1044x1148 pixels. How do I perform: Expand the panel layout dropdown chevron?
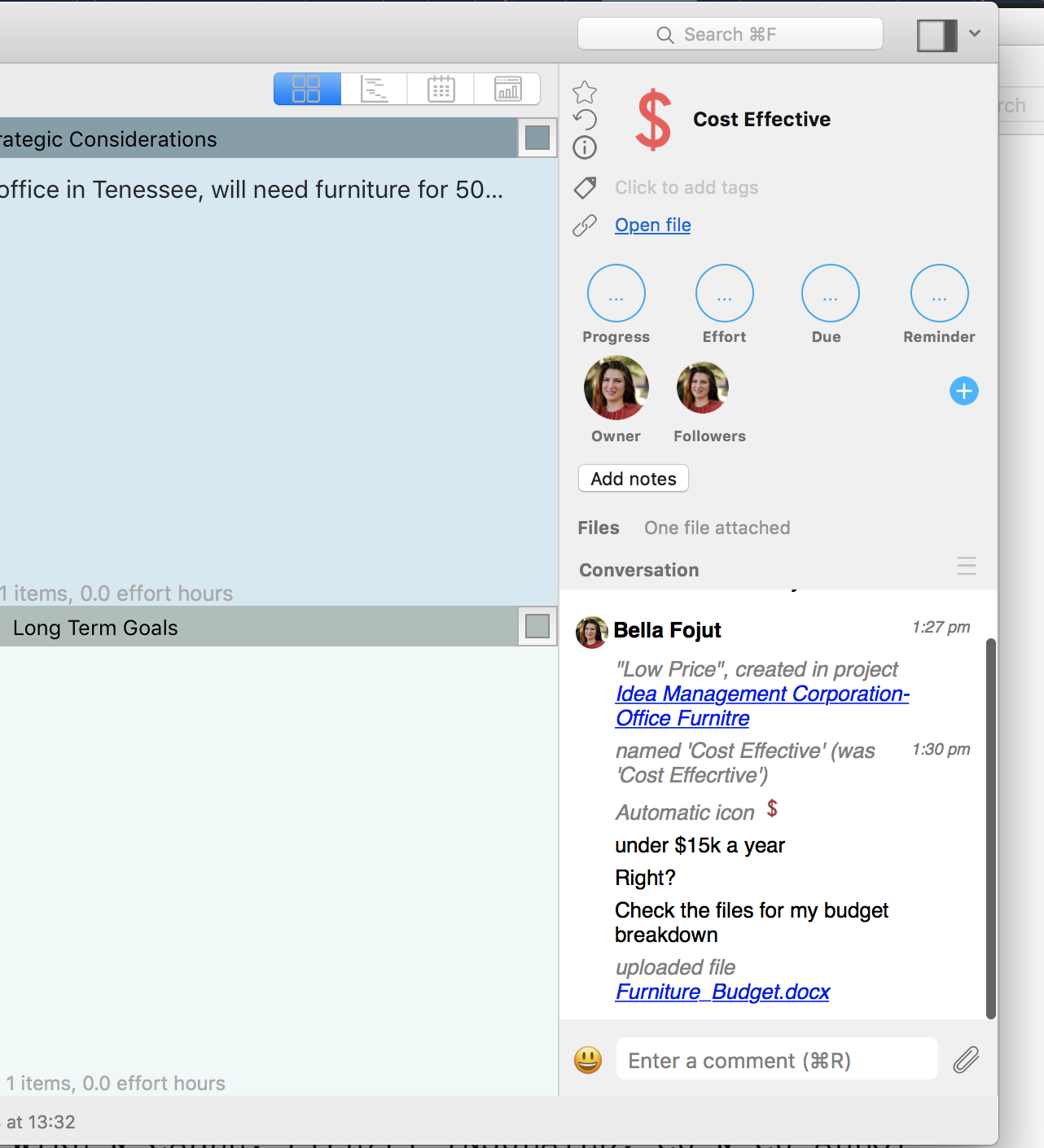click(975, 34)
